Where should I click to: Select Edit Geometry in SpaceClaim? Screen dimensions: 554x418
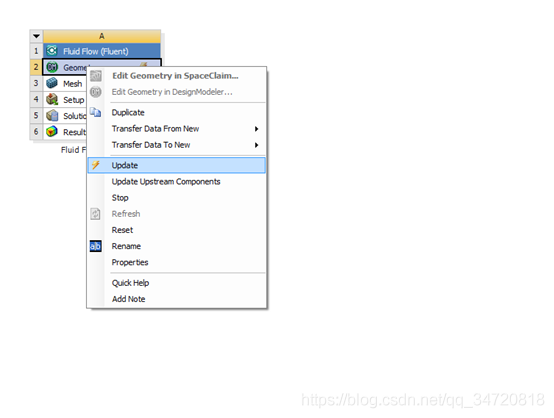(175, 76)
